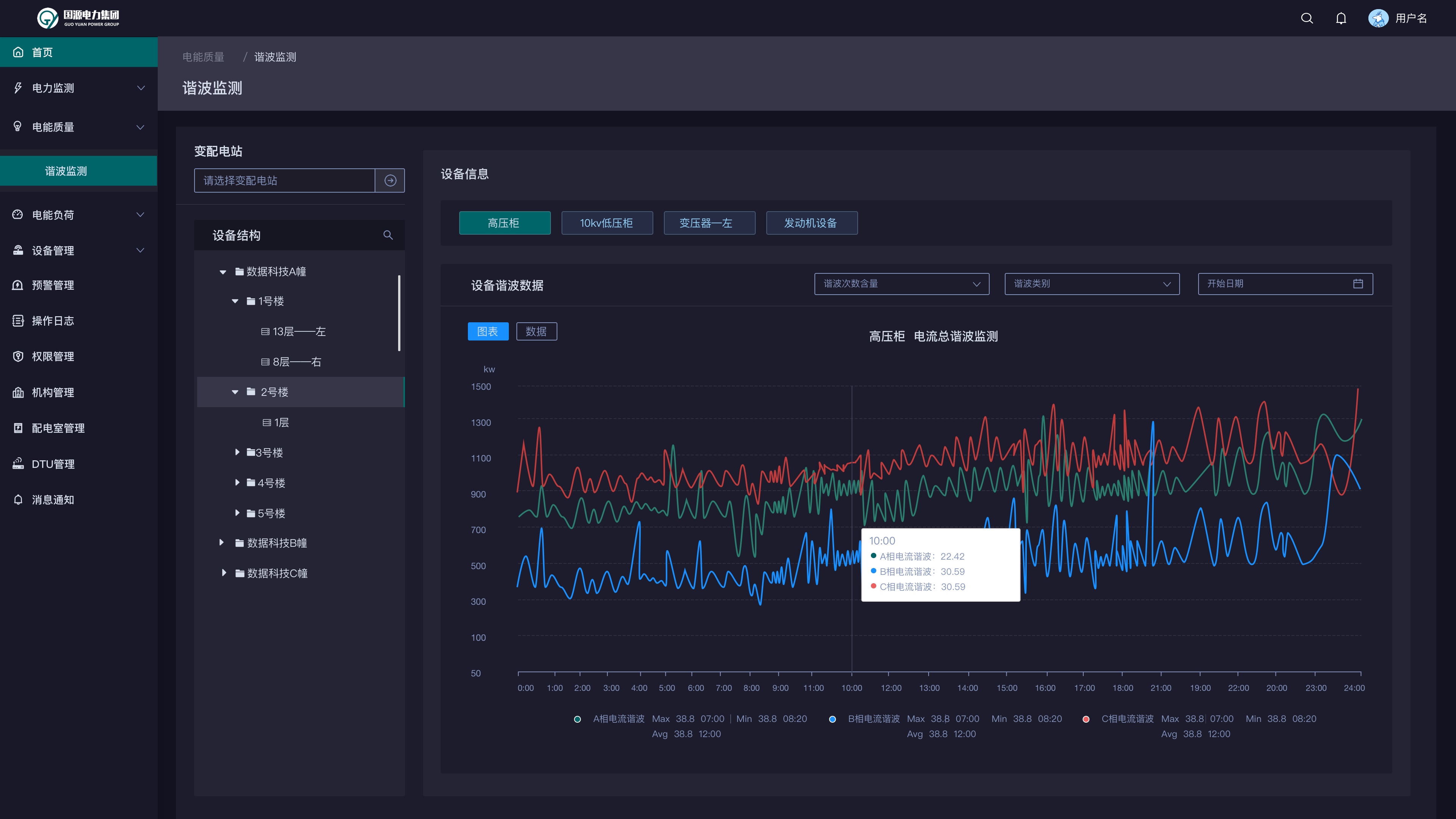Expand 设备管理 submenu chevron
Image resolution: width=1456 pixels, height=819 pixels.
point(141,250)
